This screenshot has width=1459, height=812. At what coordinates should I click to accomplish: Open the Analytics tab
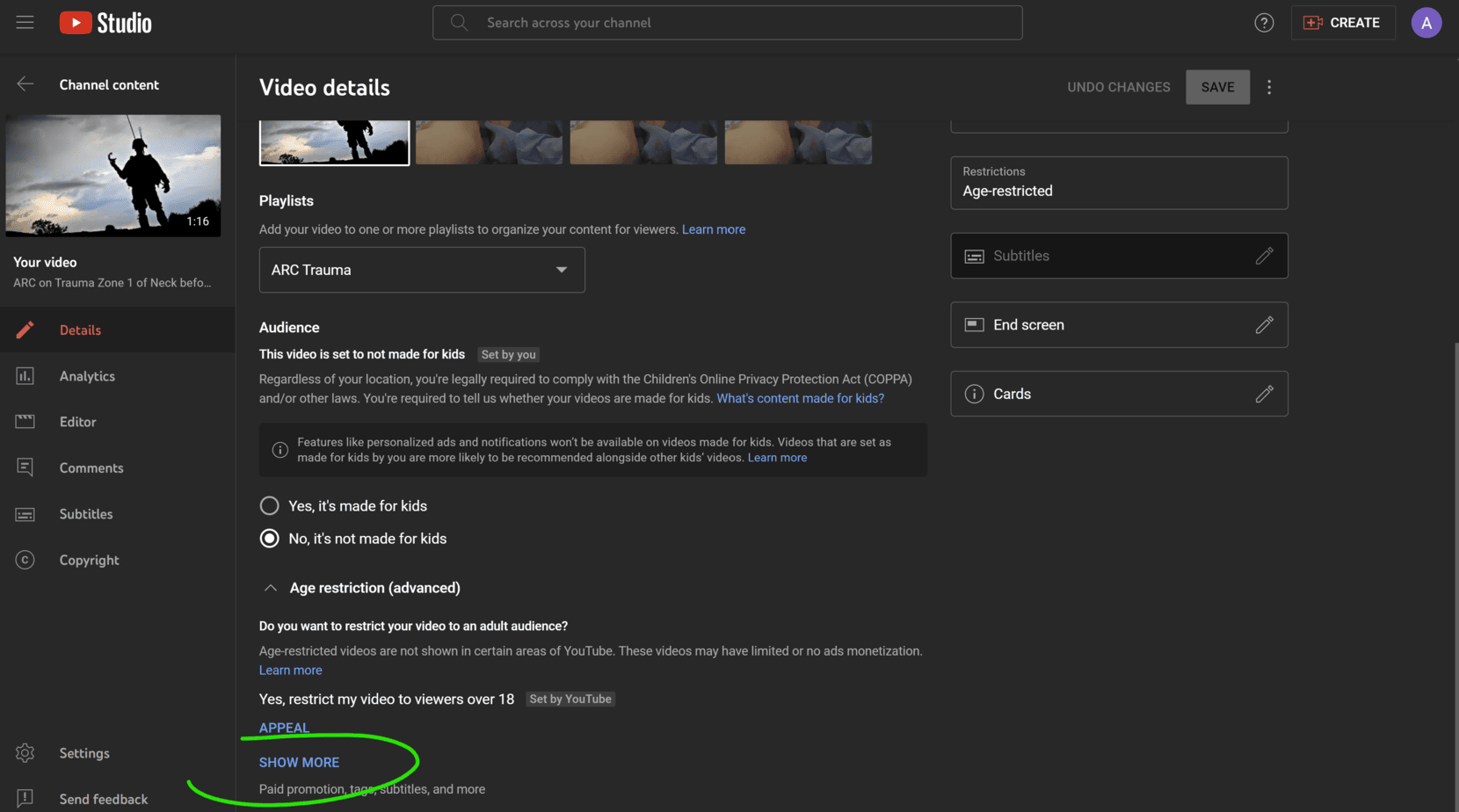click(118, 376)
